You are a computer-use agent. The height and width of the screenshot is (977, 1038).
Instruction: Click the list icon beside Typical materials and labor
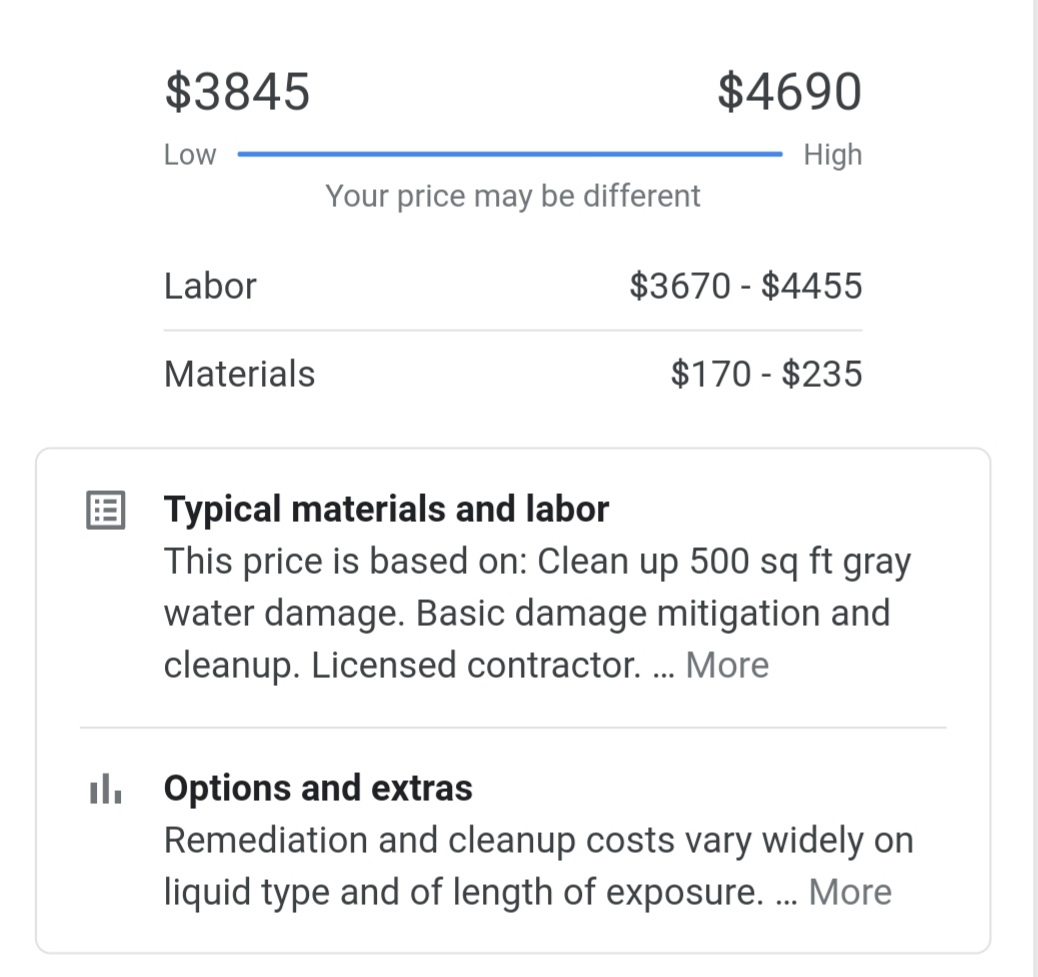coord(105,511)
